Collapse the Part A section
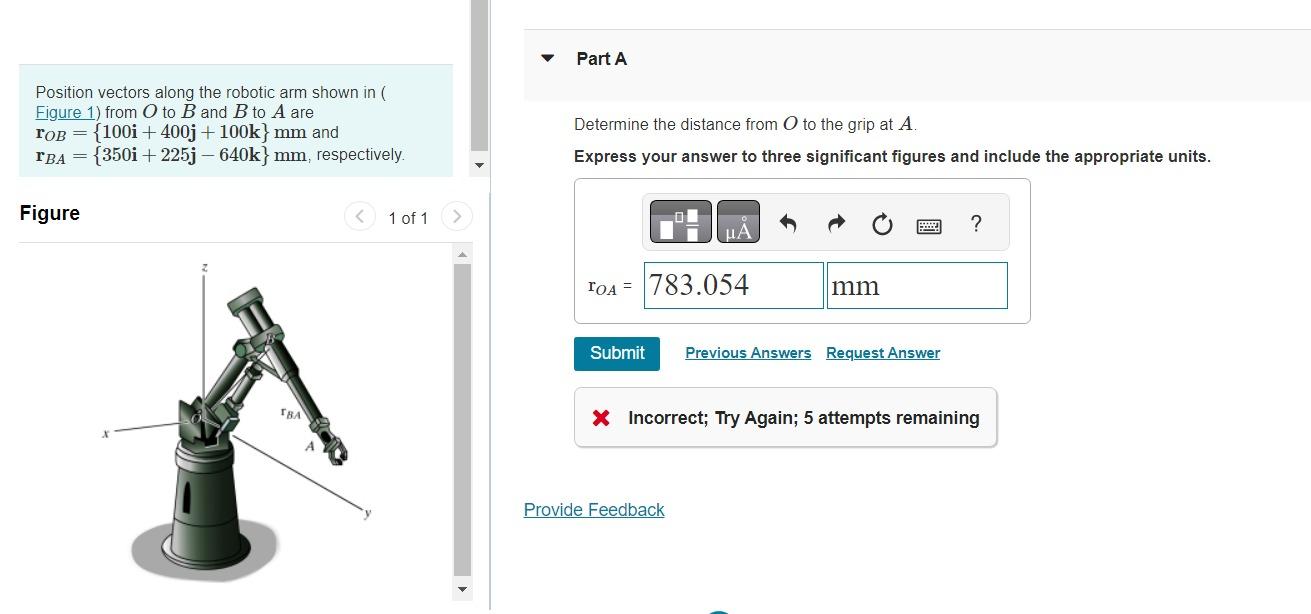Image resolution: width=1311 pixels, height=614 pixels. tap(547, 58)
